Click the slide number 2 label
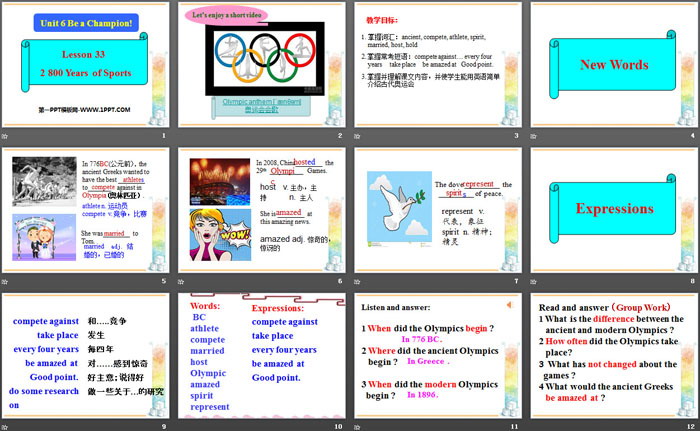Screen dimensions: 700x431 [x=340, y=135]
